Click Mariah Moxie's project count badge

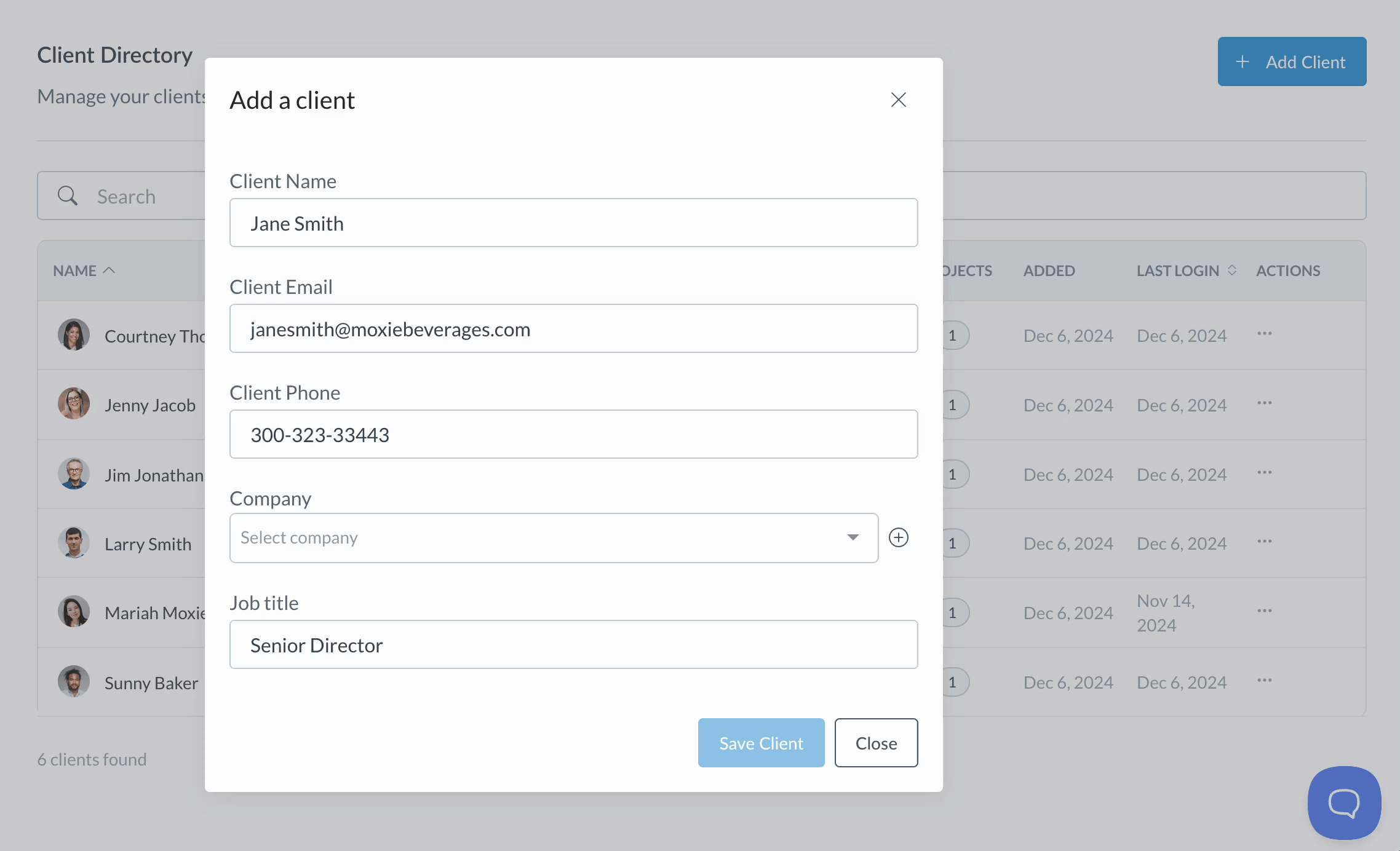pos(954,612)
